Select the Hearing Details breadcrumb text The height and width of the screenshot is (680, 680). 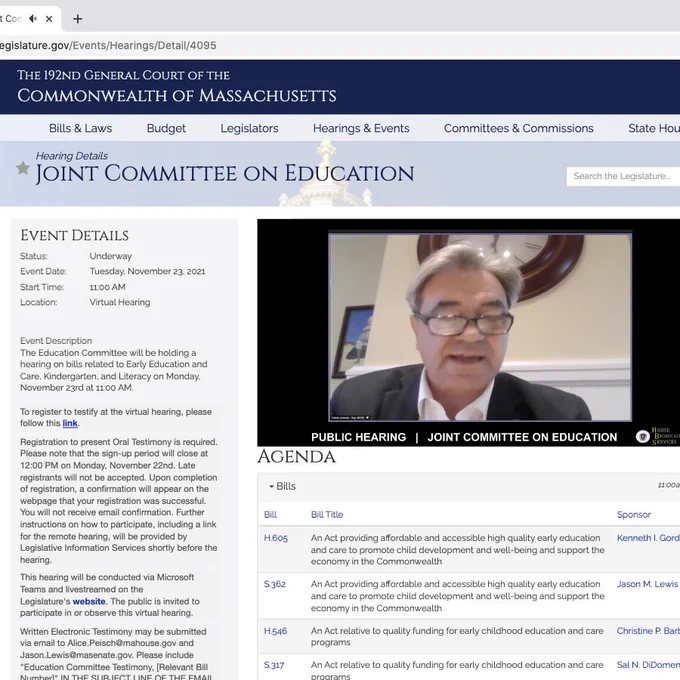72,156
